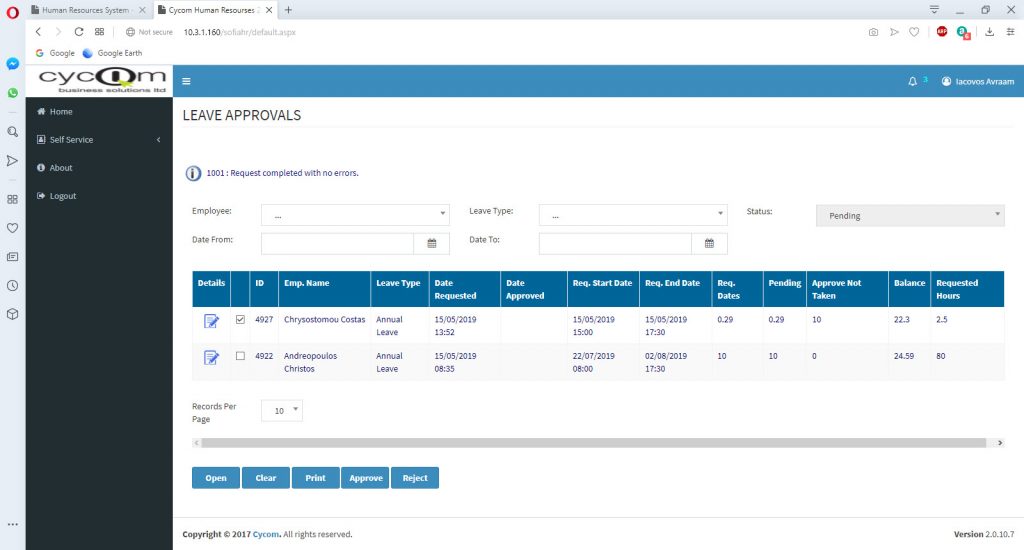Open Records Per Page dropdown
This screenshot has width=1024, height=550.
click(281, 410)
